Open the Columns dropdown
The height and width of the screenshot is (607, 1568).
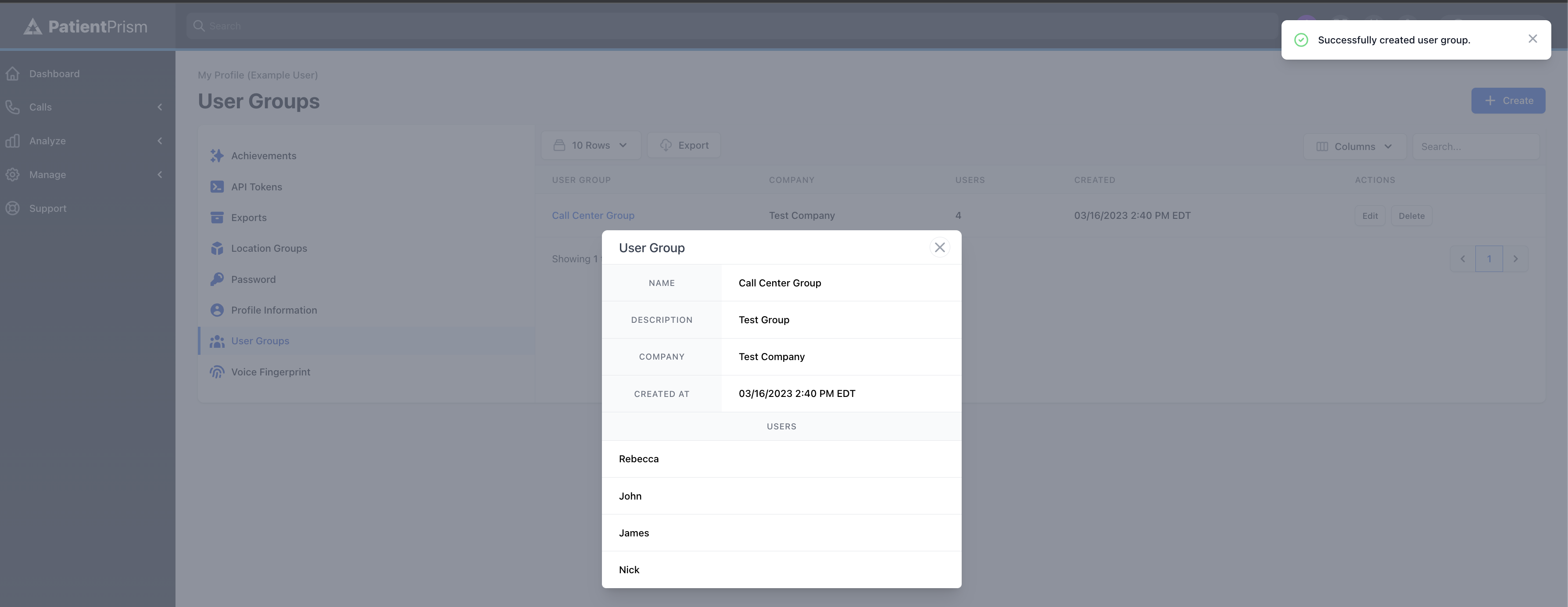tap(1354, 146)
